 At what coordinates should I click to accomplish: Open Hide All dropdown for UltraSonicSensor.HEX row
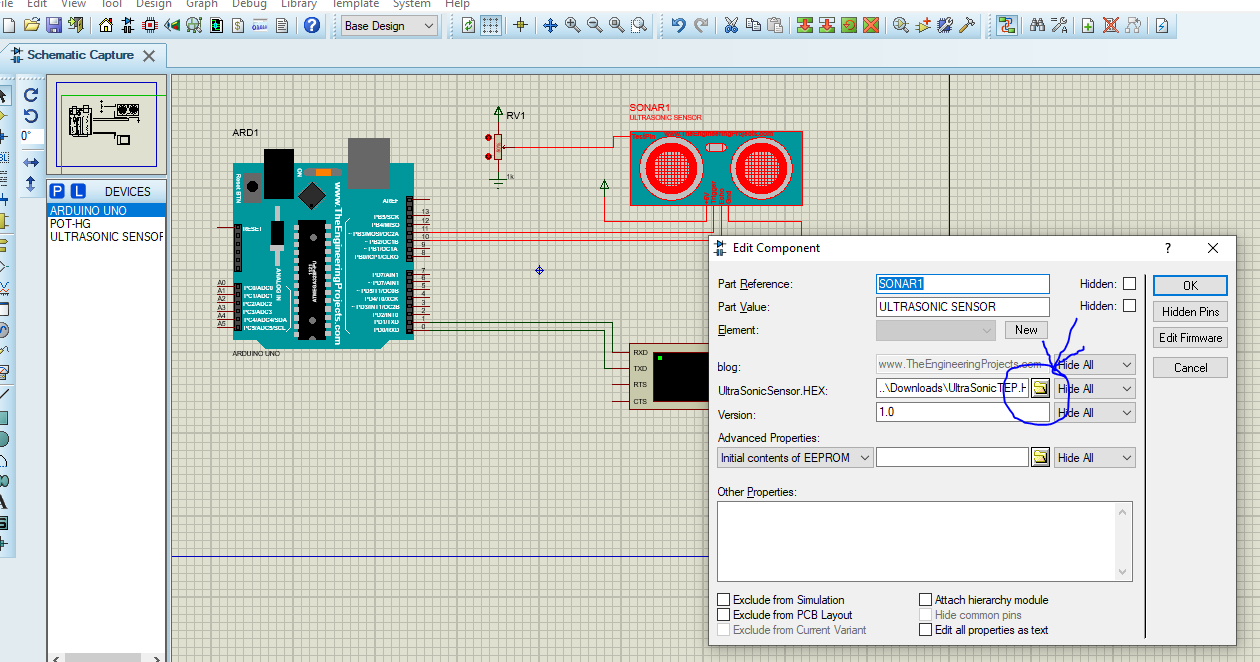click(1094, 388)
